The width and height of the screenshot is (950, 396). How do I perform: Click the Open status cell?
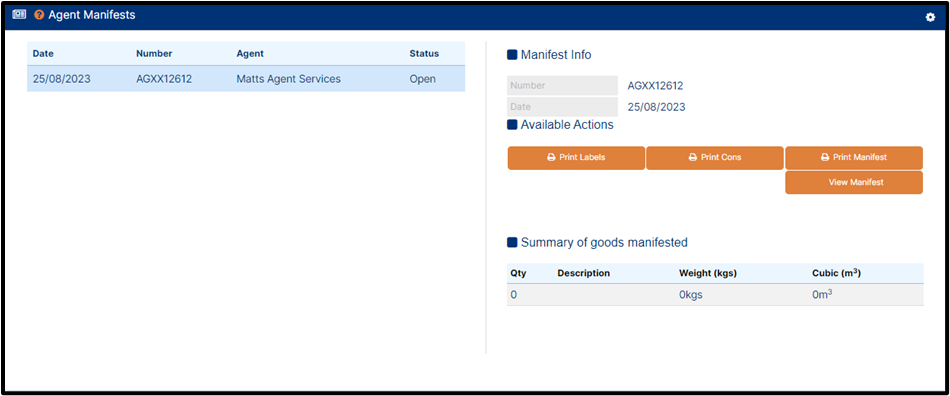click(422, 79)
